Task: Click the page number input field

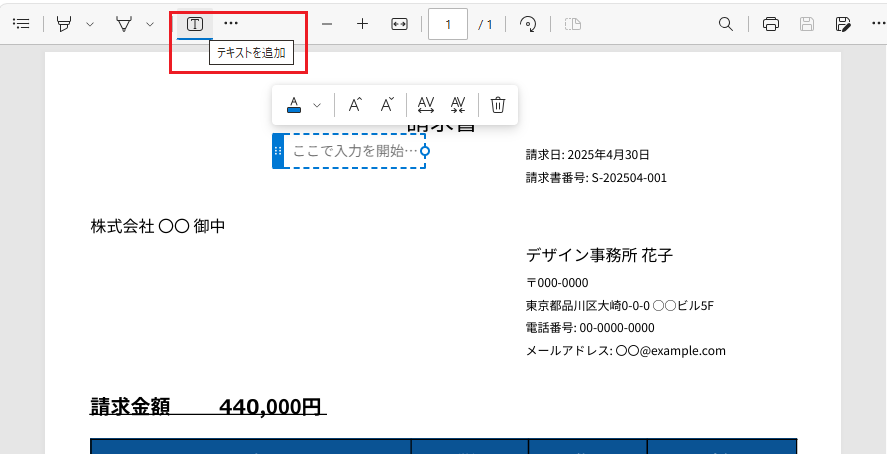Action: [448, 24]
